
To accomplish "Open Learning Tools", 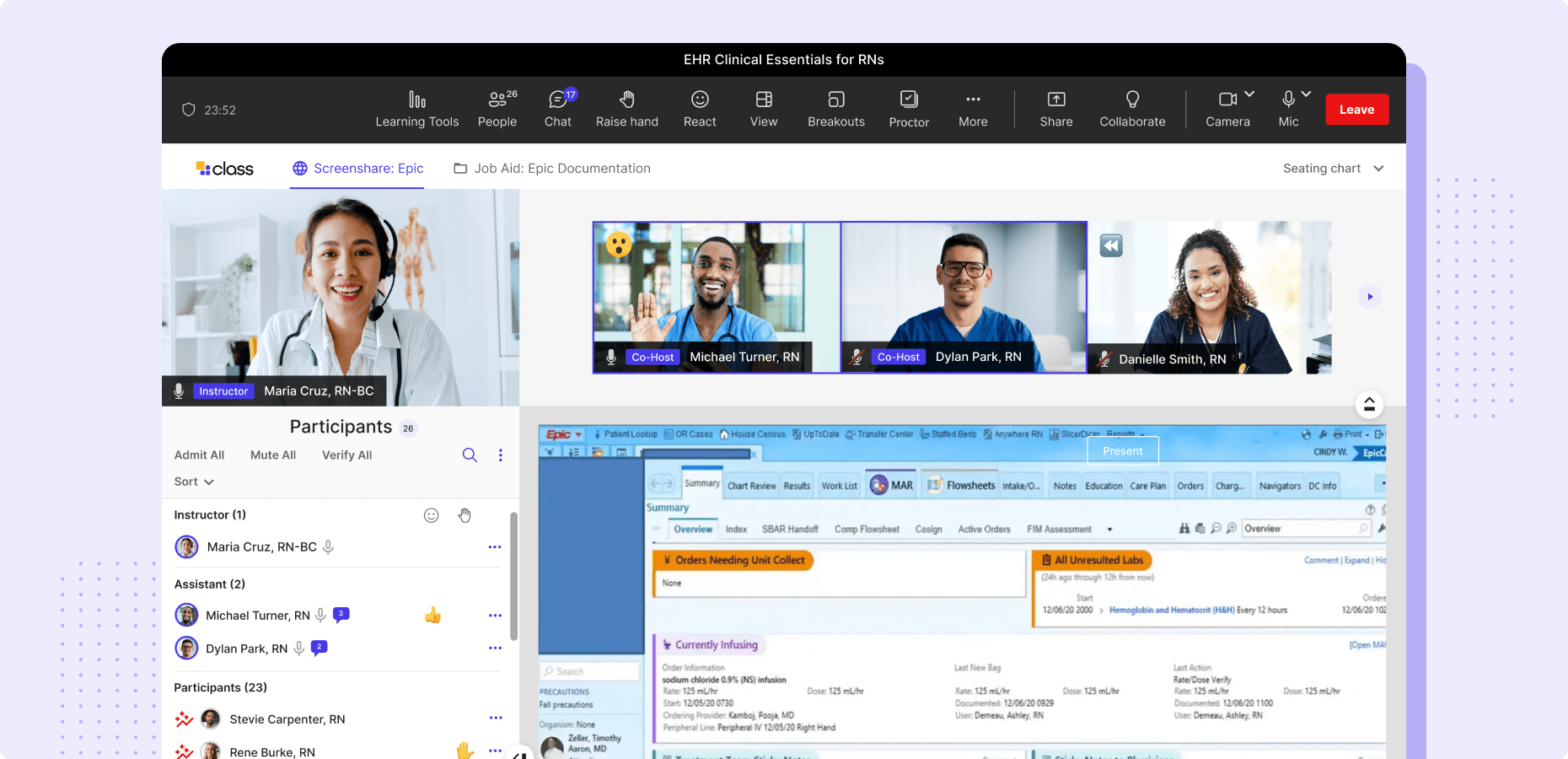I will pos(416,108).
